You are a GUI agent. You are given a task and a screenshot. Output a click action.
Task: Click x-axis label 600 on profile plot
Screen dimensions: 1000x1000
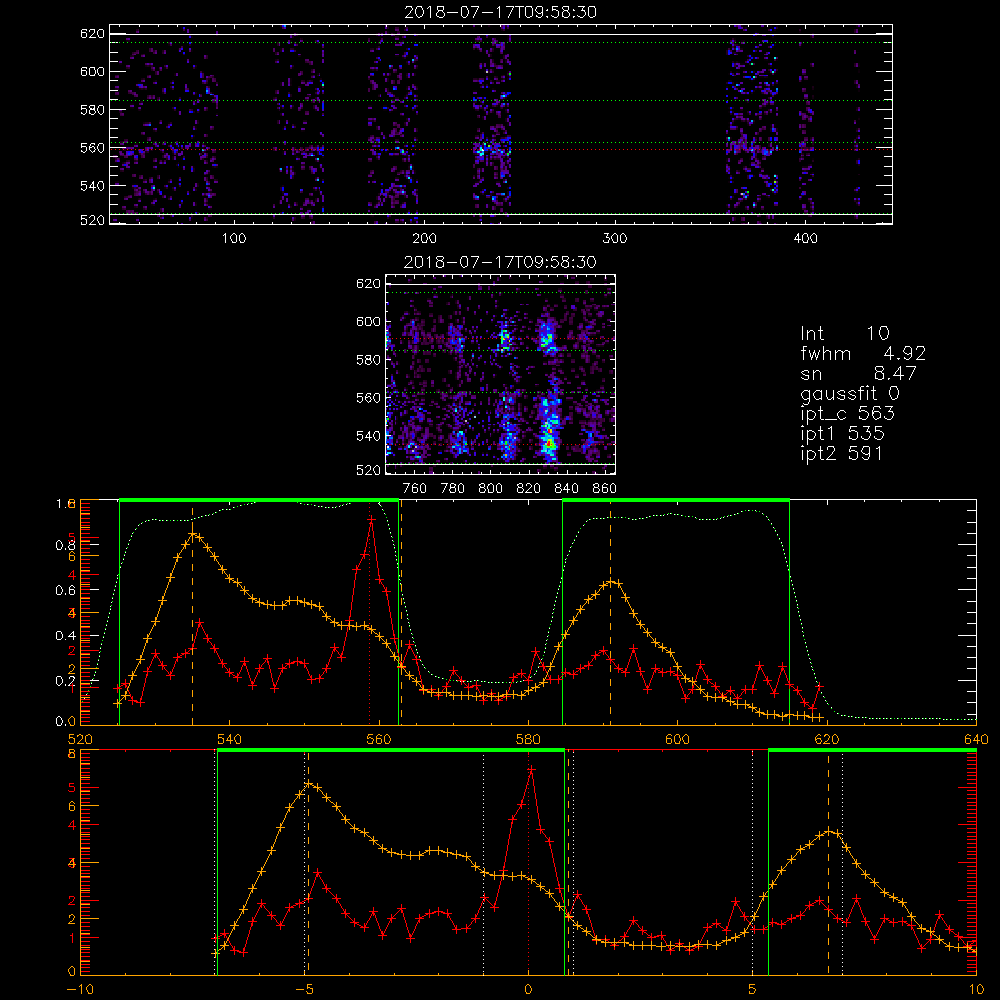[677, 739]
